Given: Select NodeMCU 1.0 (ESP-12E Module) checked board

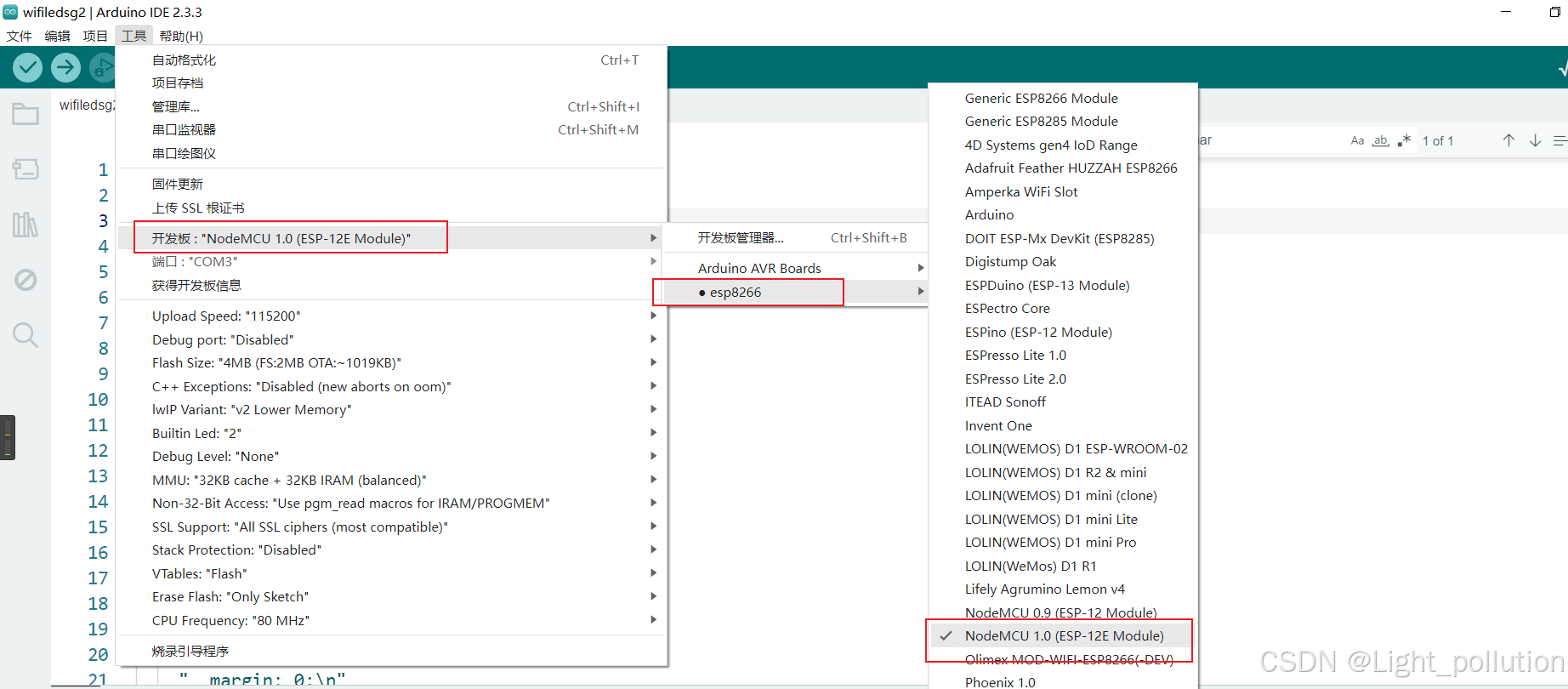Looking at the screenshot, I should (x=1063, y=636).
